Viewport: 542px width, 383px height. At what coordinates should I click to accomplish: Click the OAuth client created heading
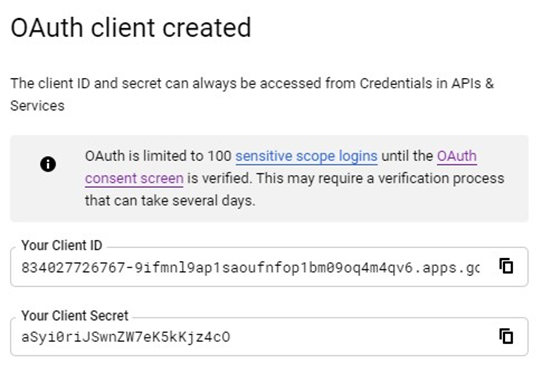131,28
